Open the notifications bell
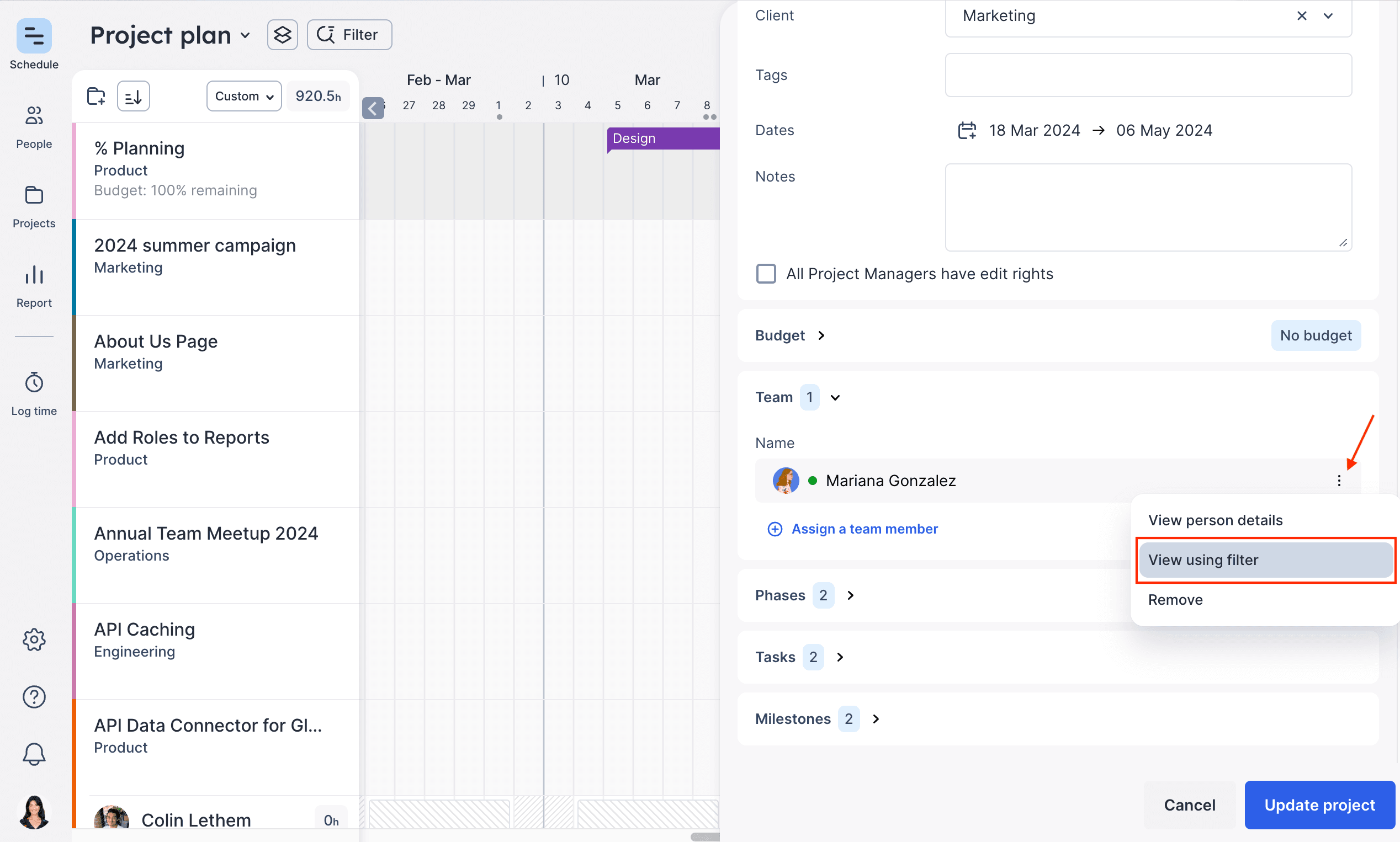The width and height of the screenshot is (1400, 842). pos(34,754)
